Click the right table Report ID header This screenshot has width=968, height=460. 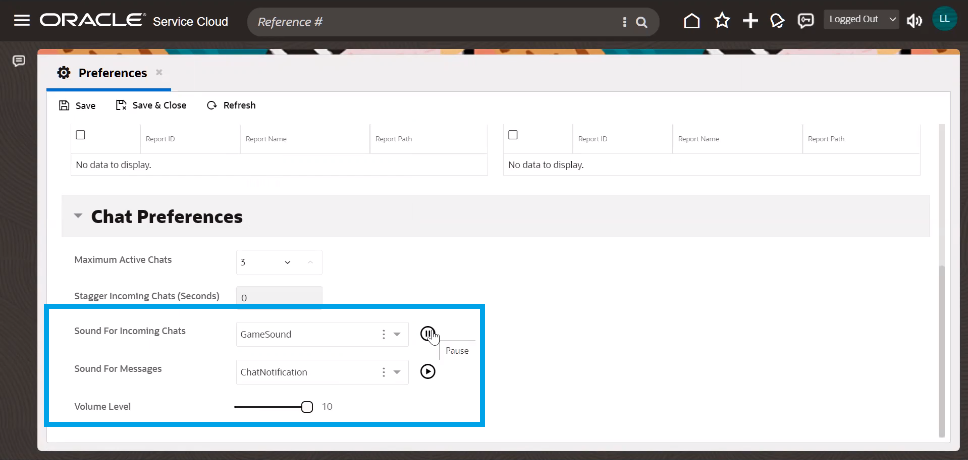tap(593, 139)
